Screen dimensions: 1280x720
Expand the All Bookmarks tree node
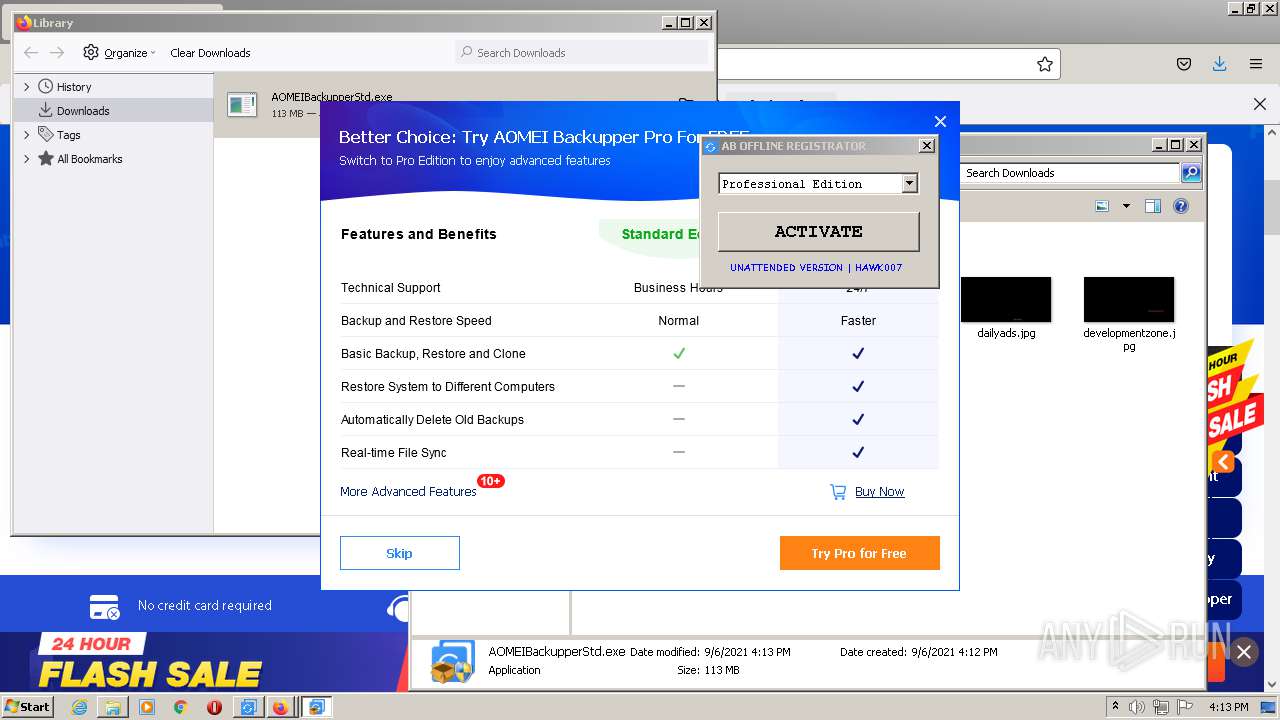coord(27,159)
